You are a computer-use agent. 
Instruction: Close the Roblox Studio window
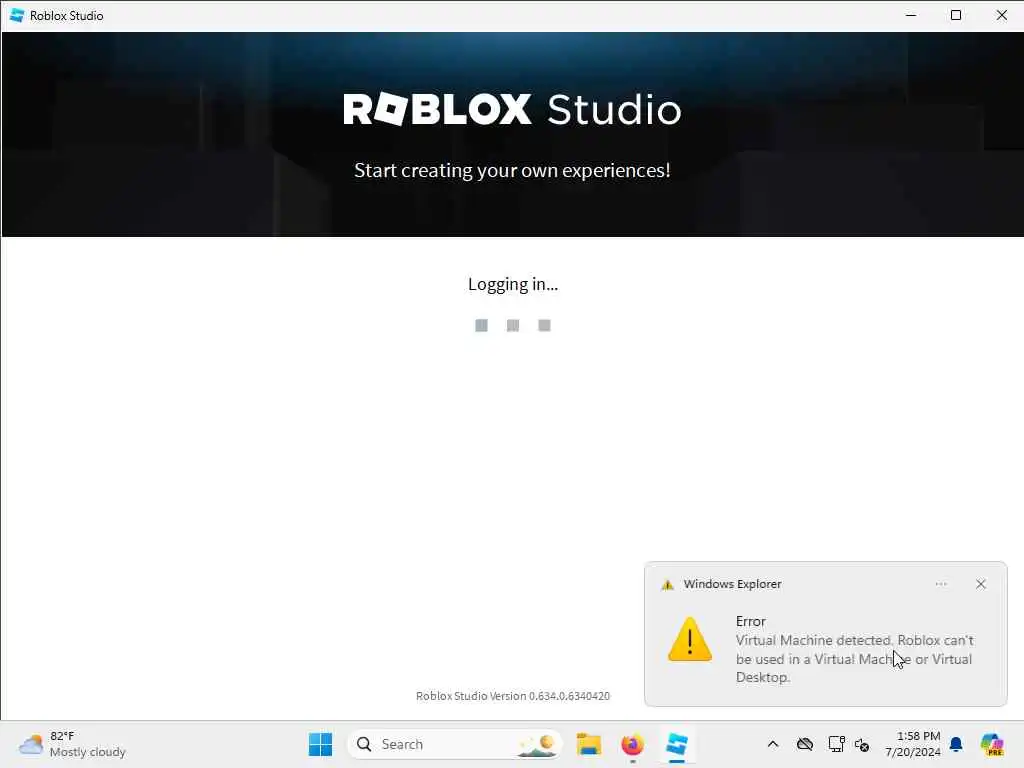pos(1001,15)
